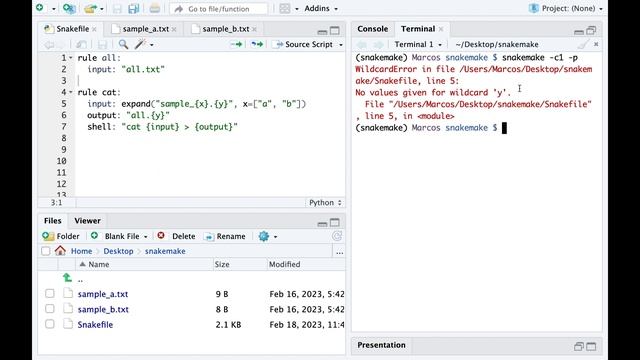Click the Create Project icon
Viewport: 640px width, 360px height.
69,8
